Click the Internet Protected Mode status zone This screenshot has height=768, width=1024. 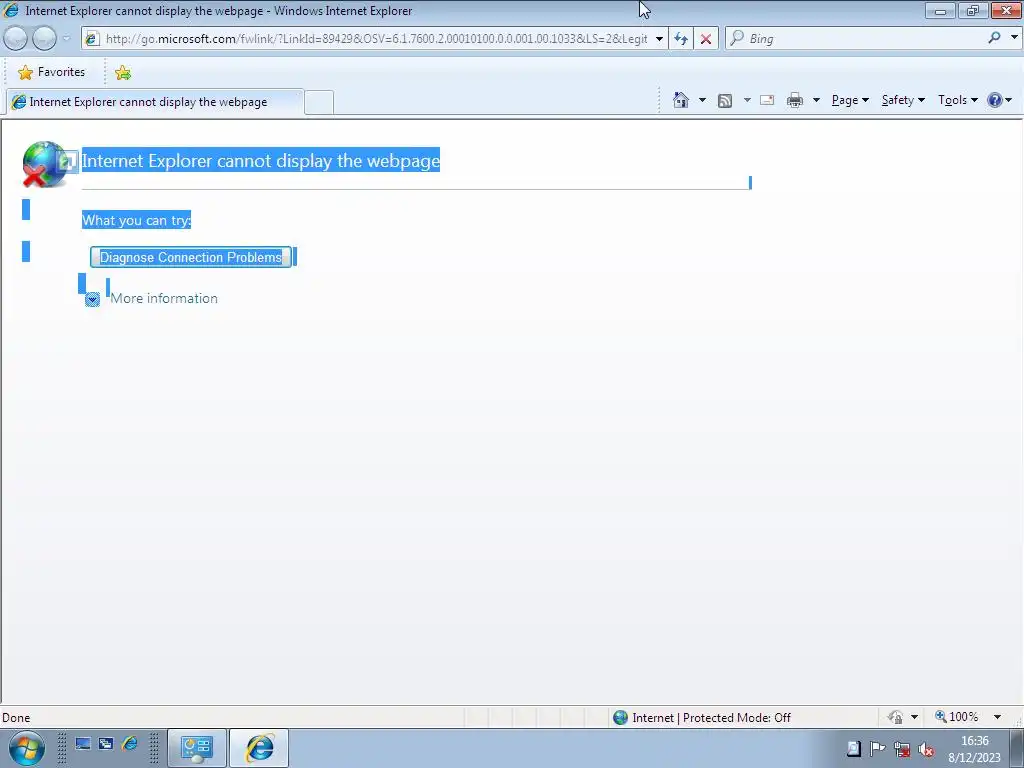click(x=702, y=718)
